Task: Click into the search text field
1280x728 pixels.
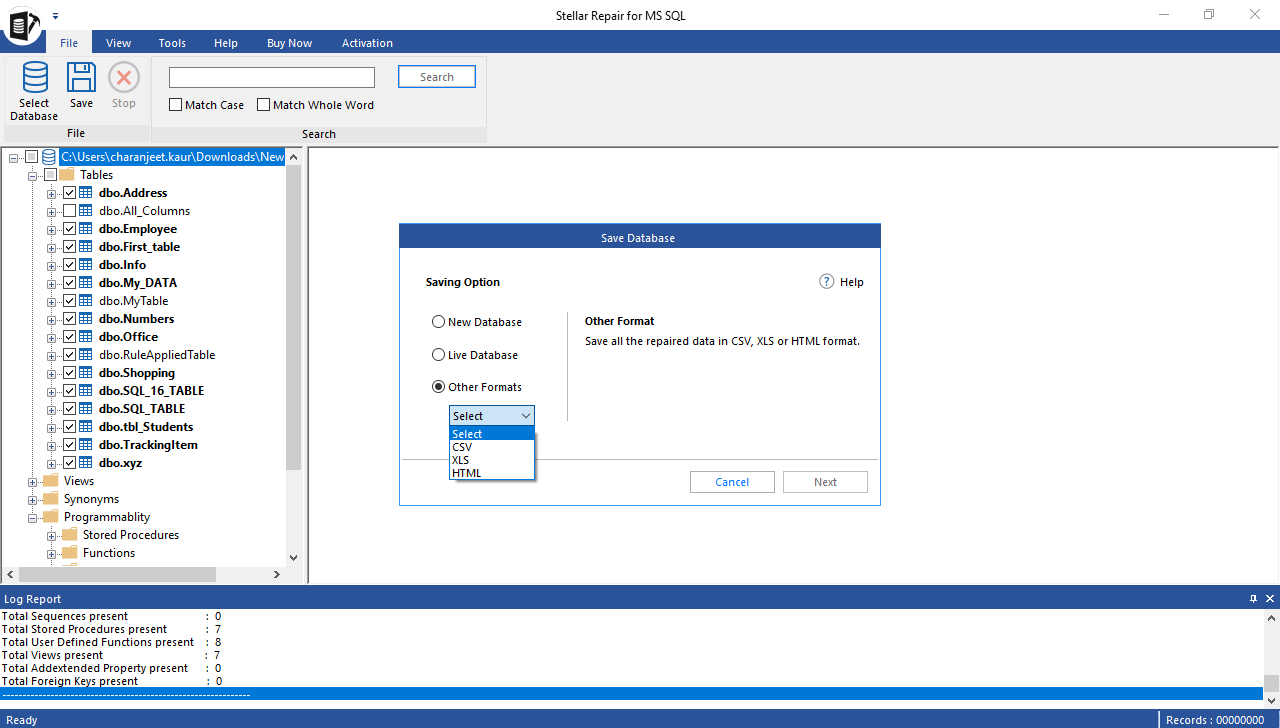Action: (x=272, y=77)
